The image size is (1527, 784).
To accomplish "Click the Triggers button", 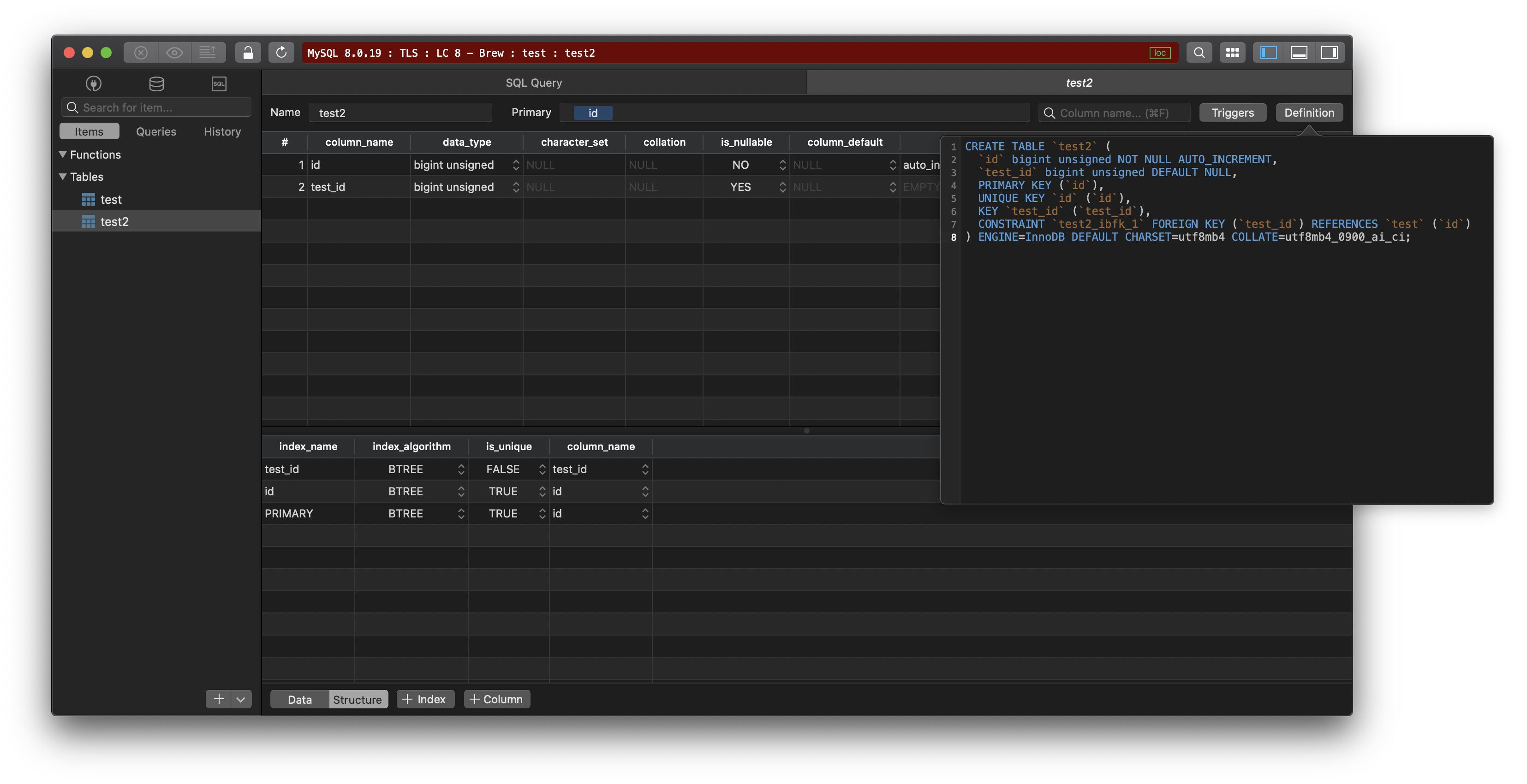I will [1232, 112].
